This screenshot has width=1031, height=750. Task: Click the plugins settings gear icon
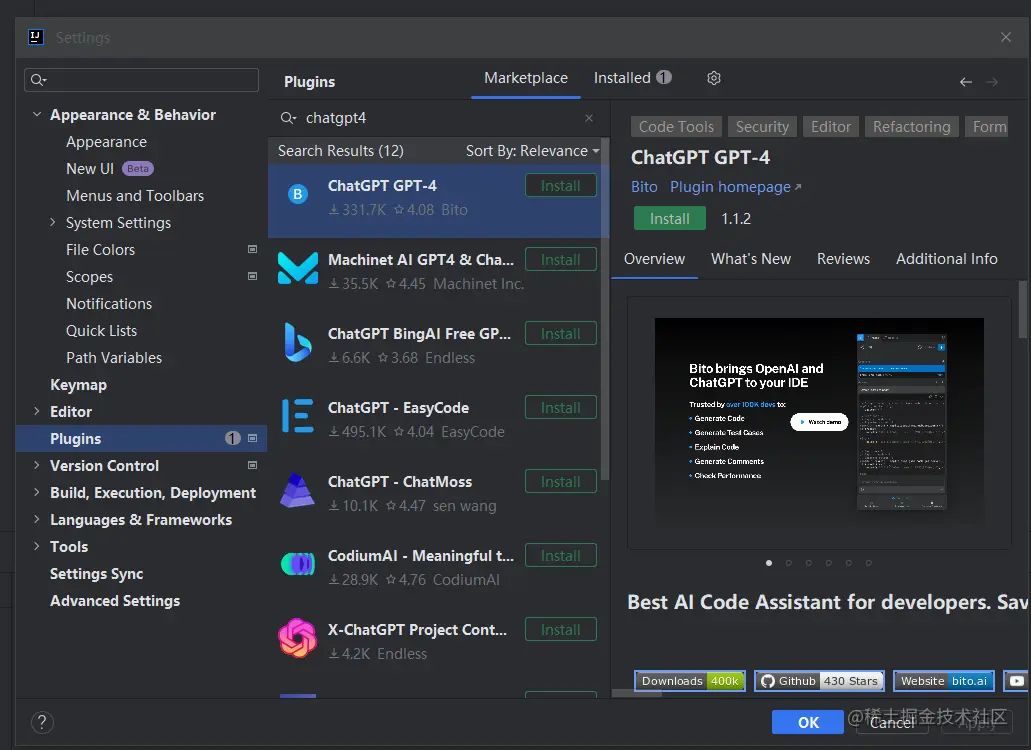pos(714,78)
